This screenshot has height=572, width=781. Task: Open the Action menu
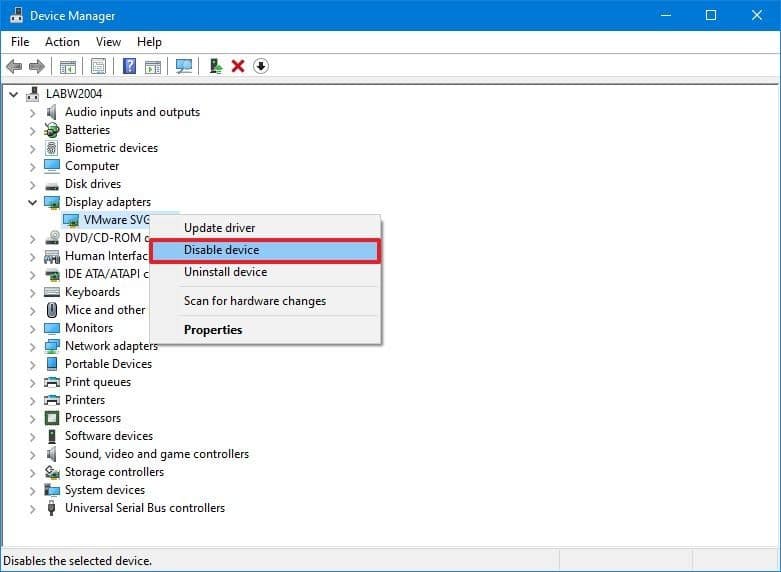62,42
